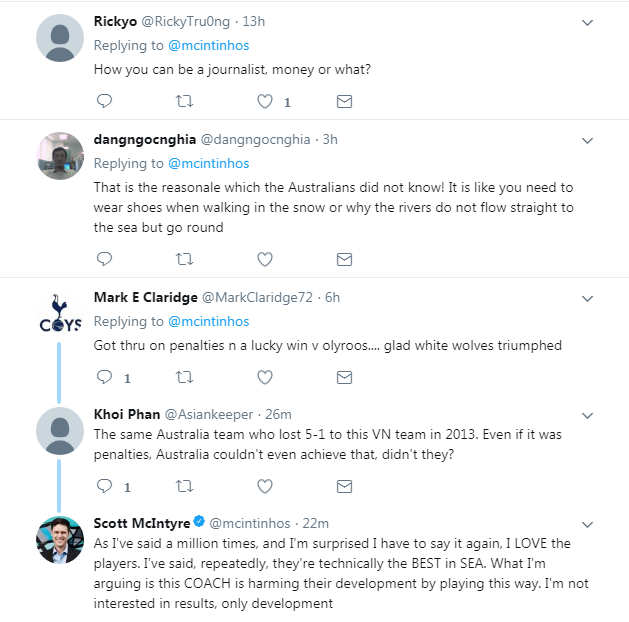Reply to dangngocnghia's tweet
The height and width of the screenshot is (622, 629).
pos(104,259)
